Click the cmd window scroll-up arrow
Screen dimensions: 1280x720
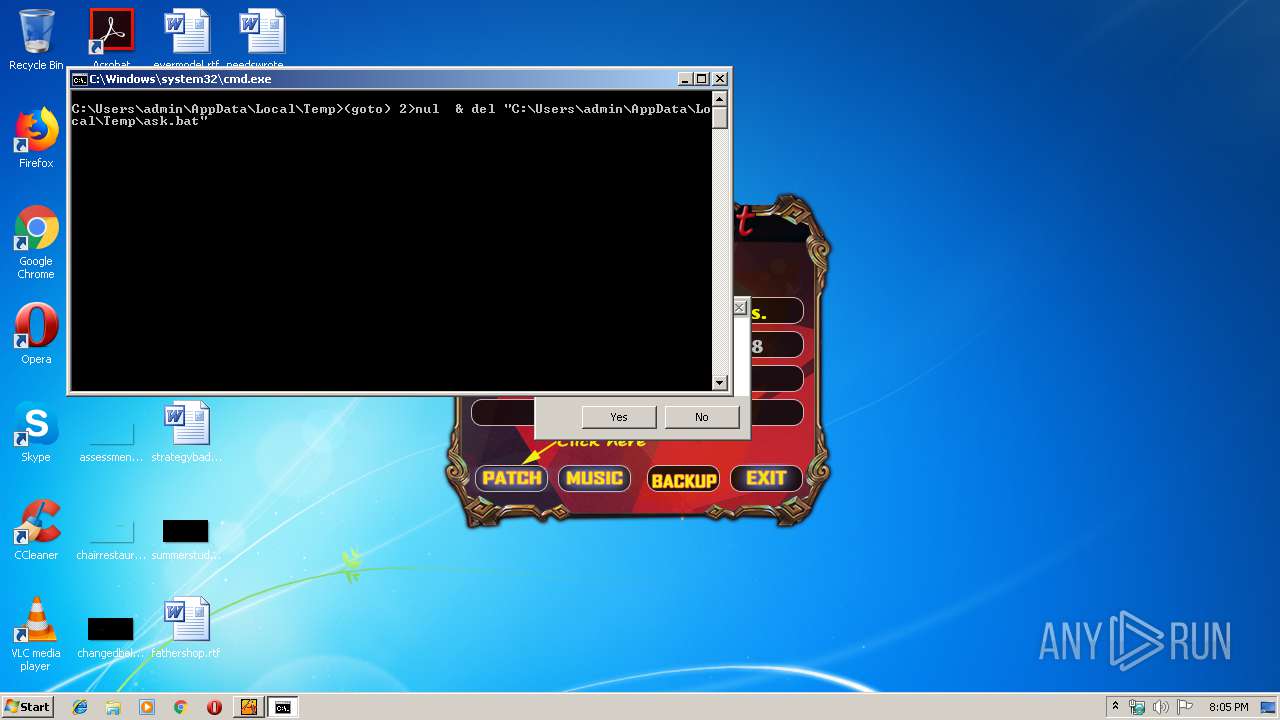tap(719, 101)
